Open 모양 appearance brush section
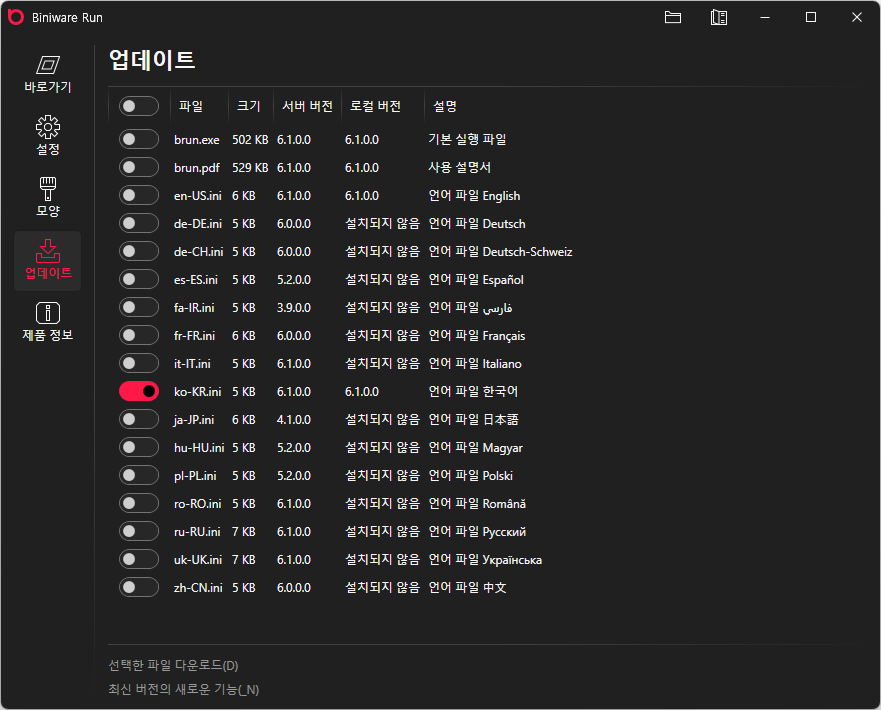881x710 pixels. (x=48, y=198)
